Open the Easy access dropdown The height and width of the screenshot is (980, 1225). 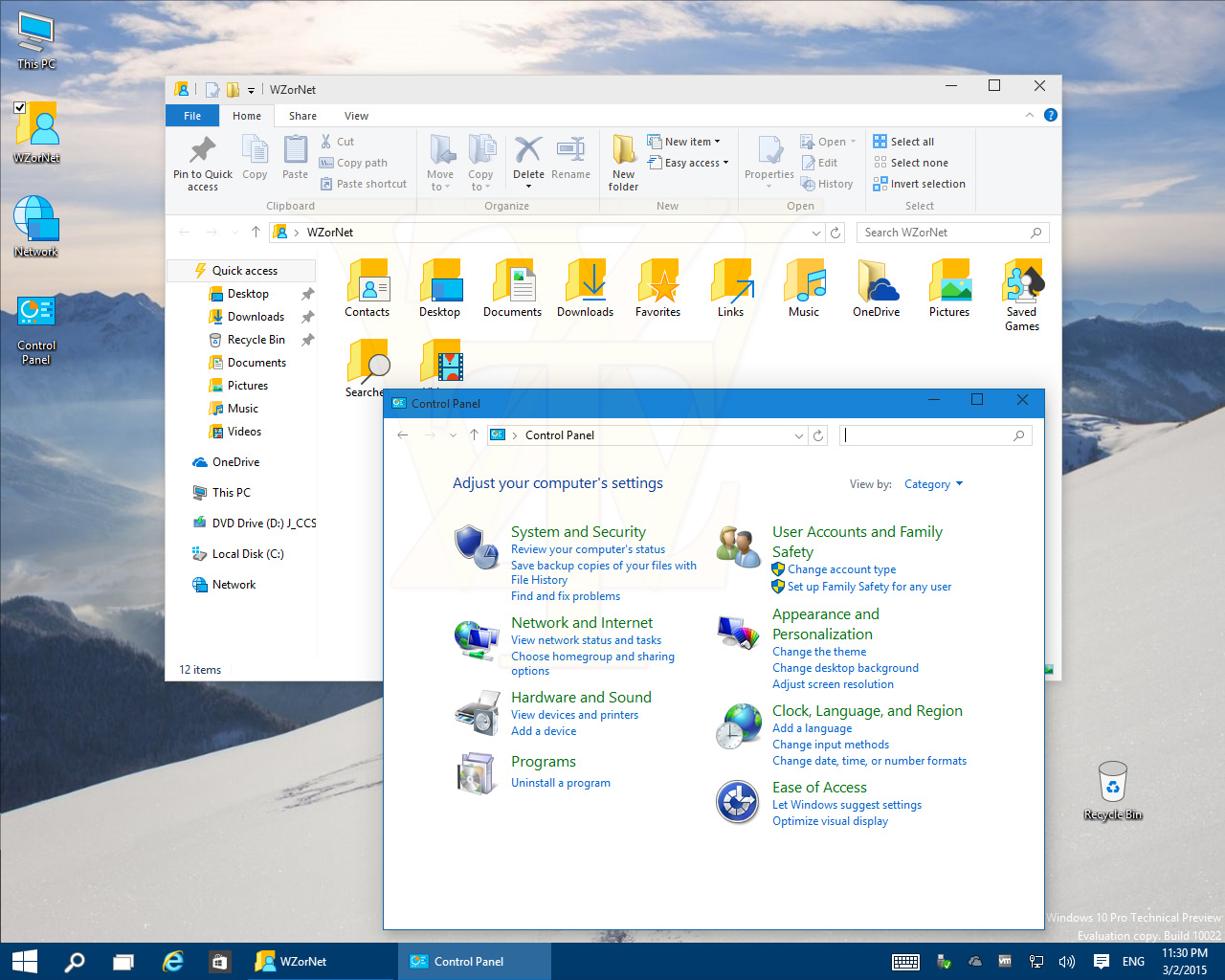688,163
